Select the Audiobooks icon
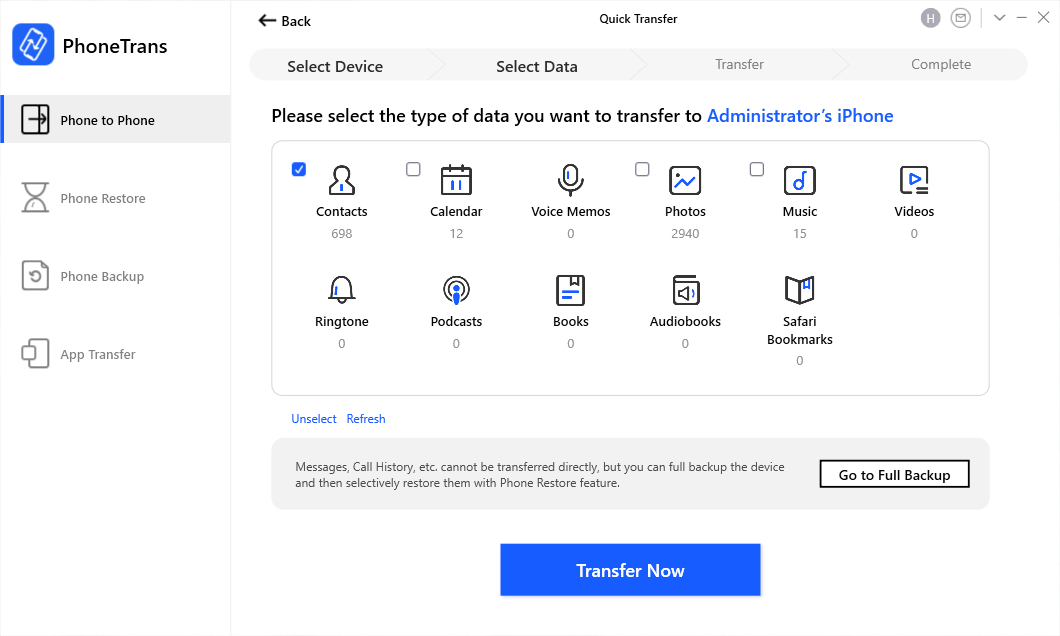 [685, 290]
